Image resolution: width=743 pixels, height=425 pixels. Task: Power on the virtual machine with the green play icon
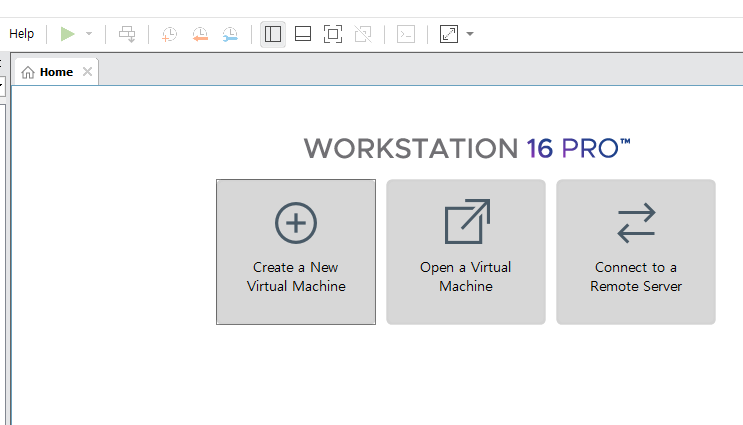[x=67, y=34]
